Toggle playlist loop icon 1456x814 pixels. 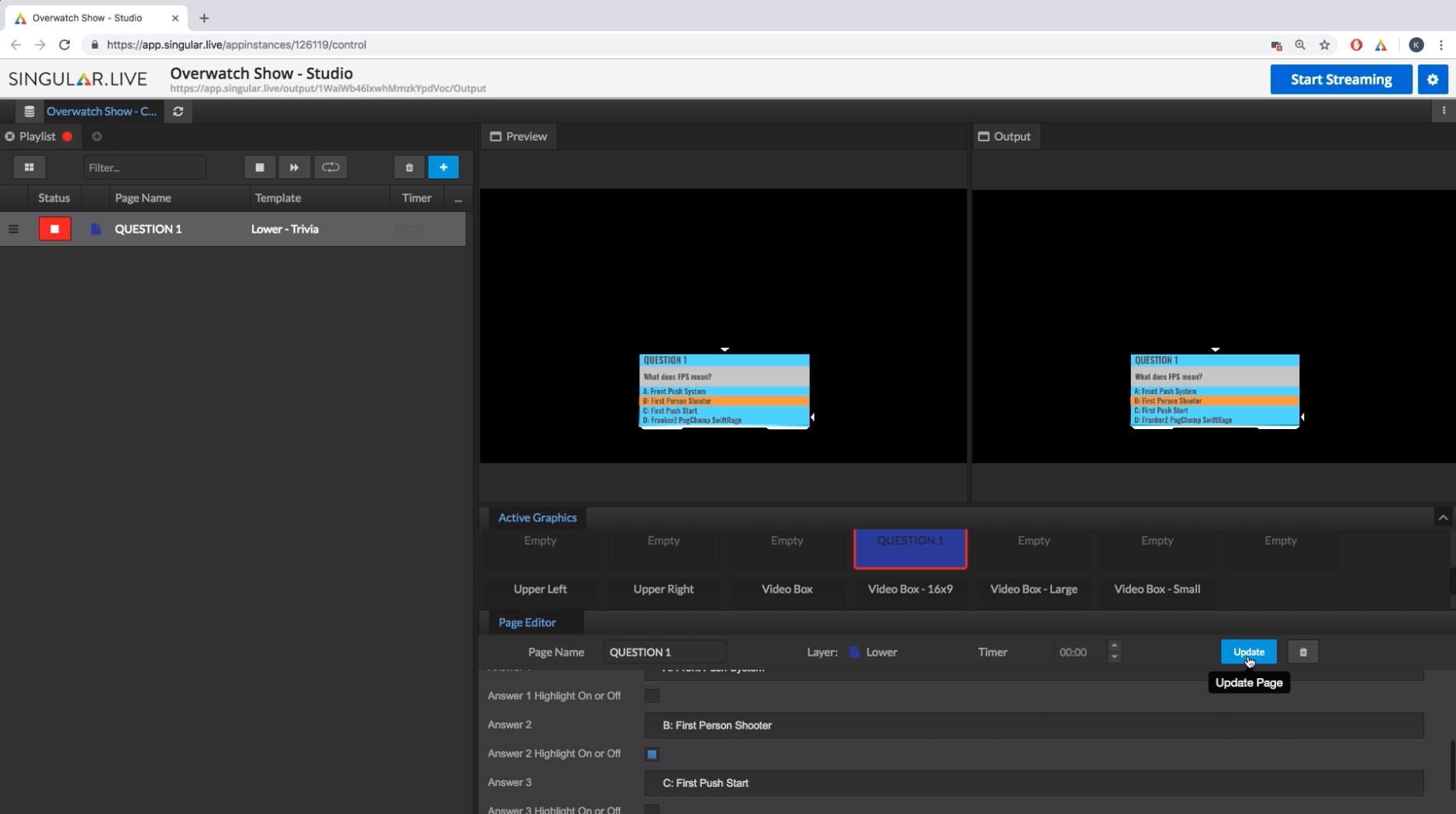330,167
